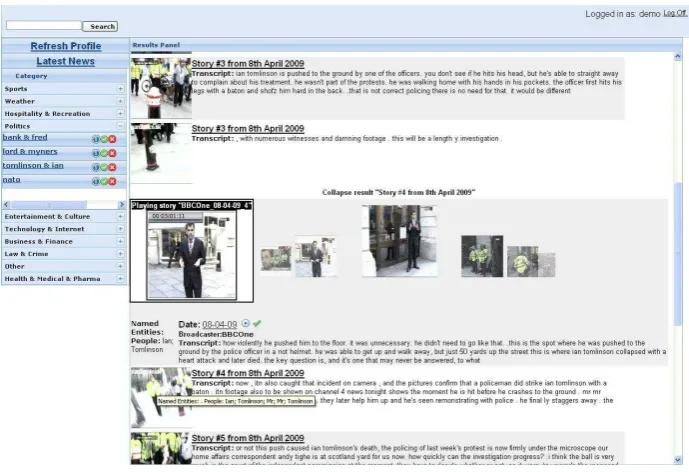Click left arrow of category horizontal scrollbar

click(6, 205)
